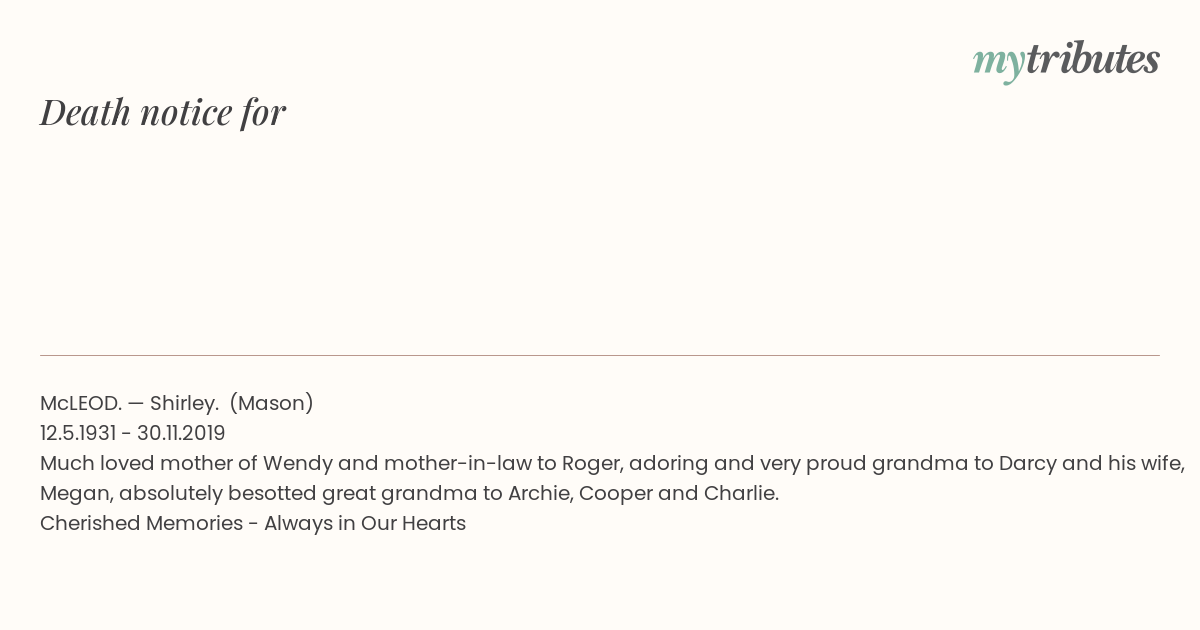Click the first name Shirley
1200x630 pixels.
point(185,403)
